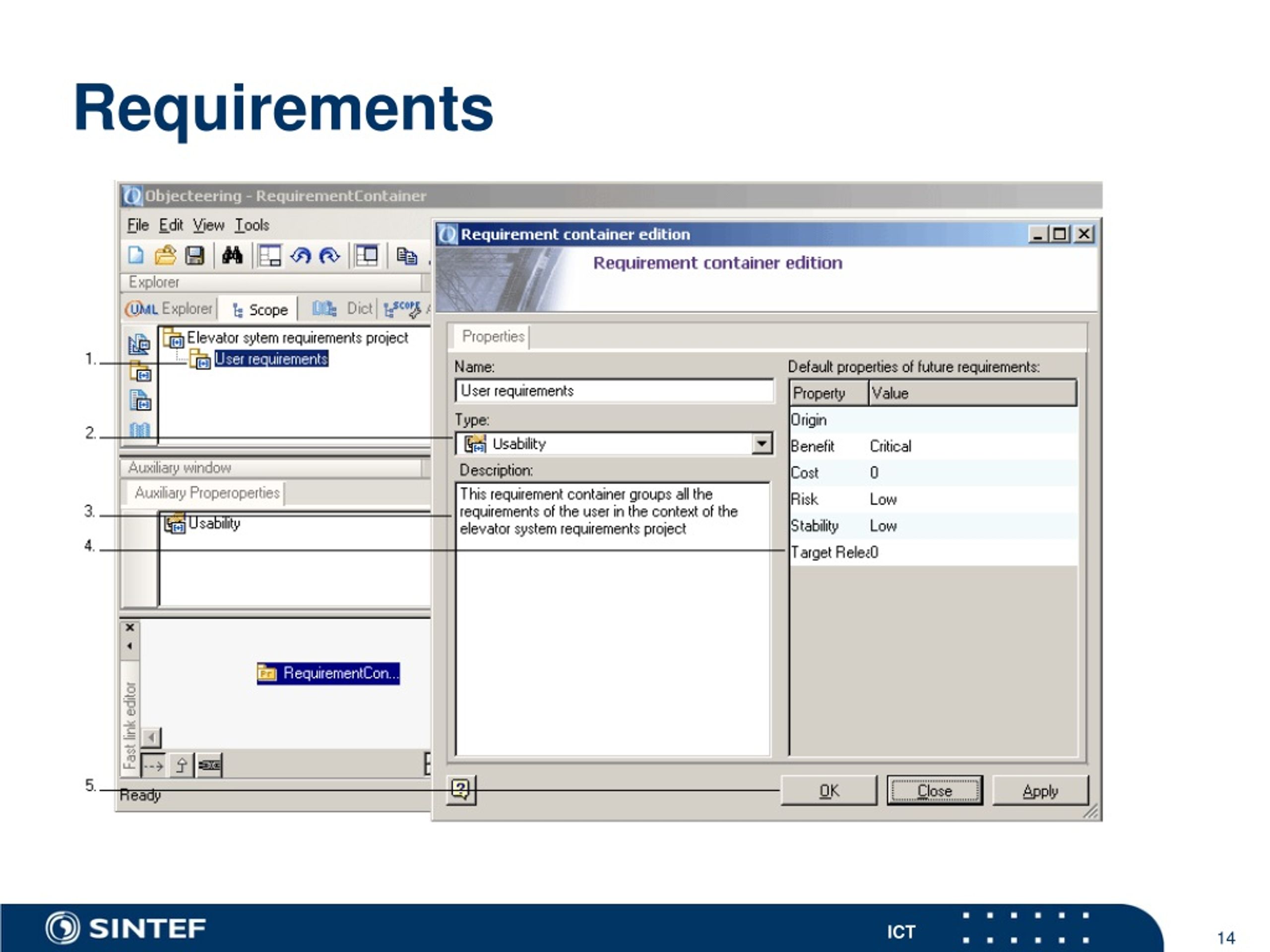
Task: Click the window layout icon left of Undo
Action: click(269, 255)
